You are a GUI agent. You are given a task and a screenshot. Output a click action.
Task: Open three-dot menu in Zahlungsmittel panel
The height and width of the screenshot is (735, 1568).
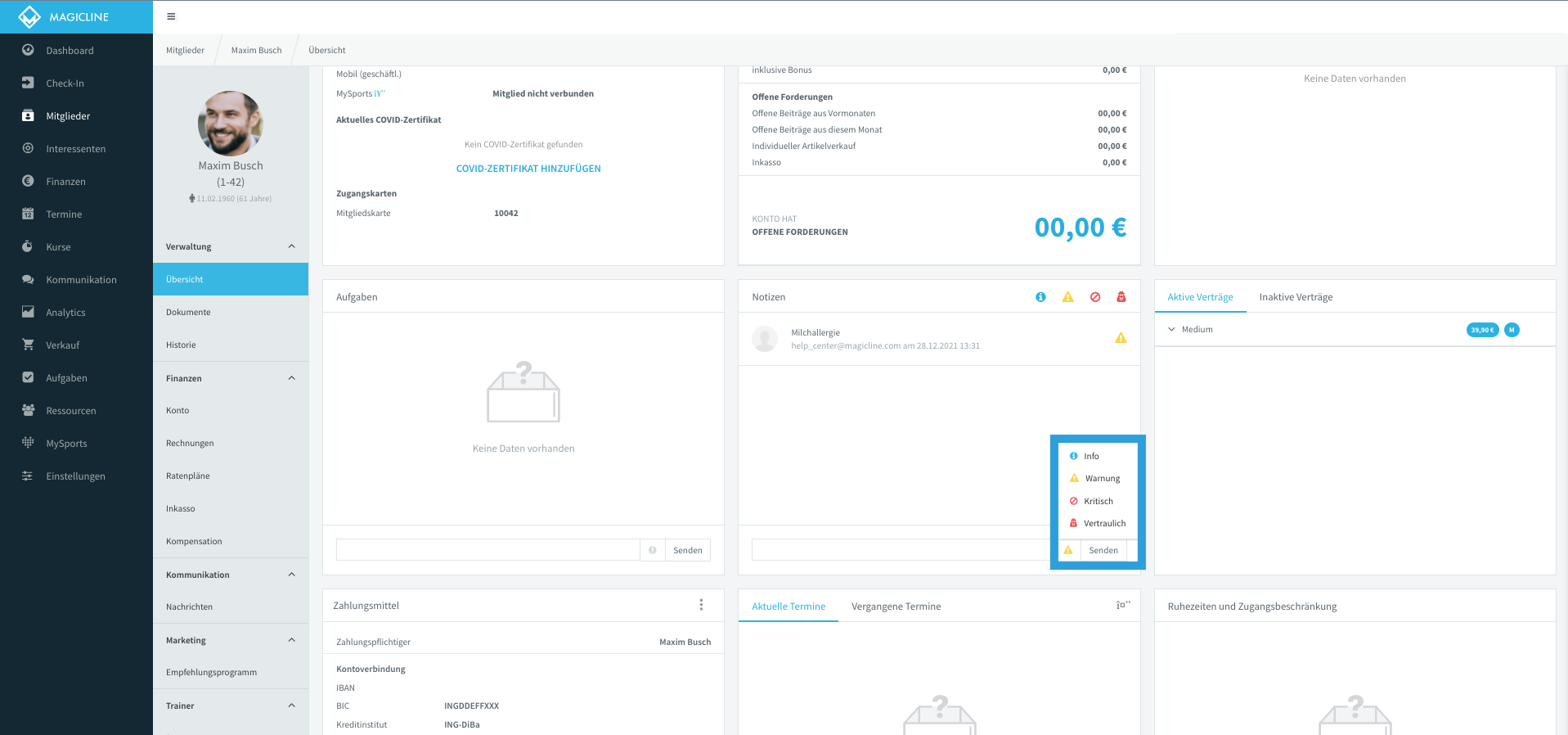point(701,605)
